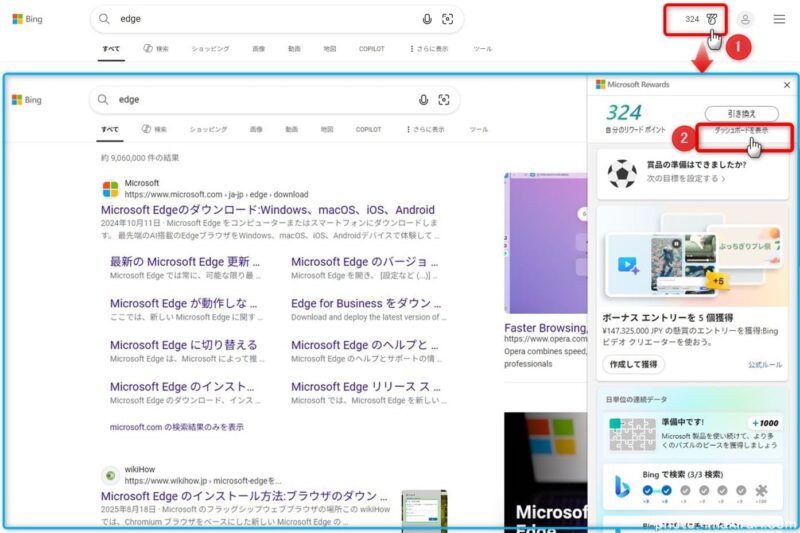Viewport: 800px width, 533px height.
Task: Open ツール tab below 324 trophy badge header
Action: [483, 49]
